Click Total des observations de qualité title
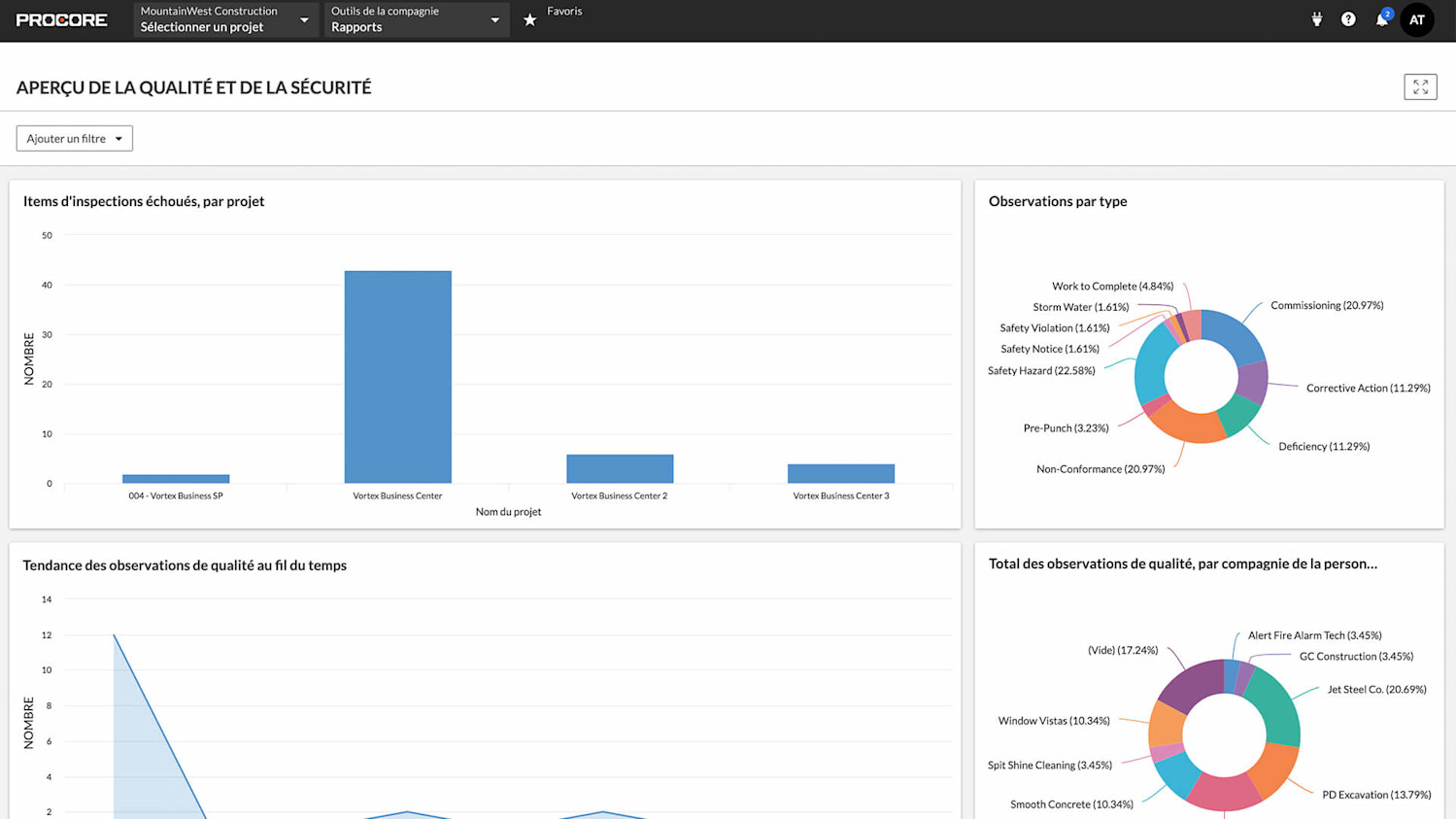This screenshot has width=1456, height=819. tap(1183, 563)
